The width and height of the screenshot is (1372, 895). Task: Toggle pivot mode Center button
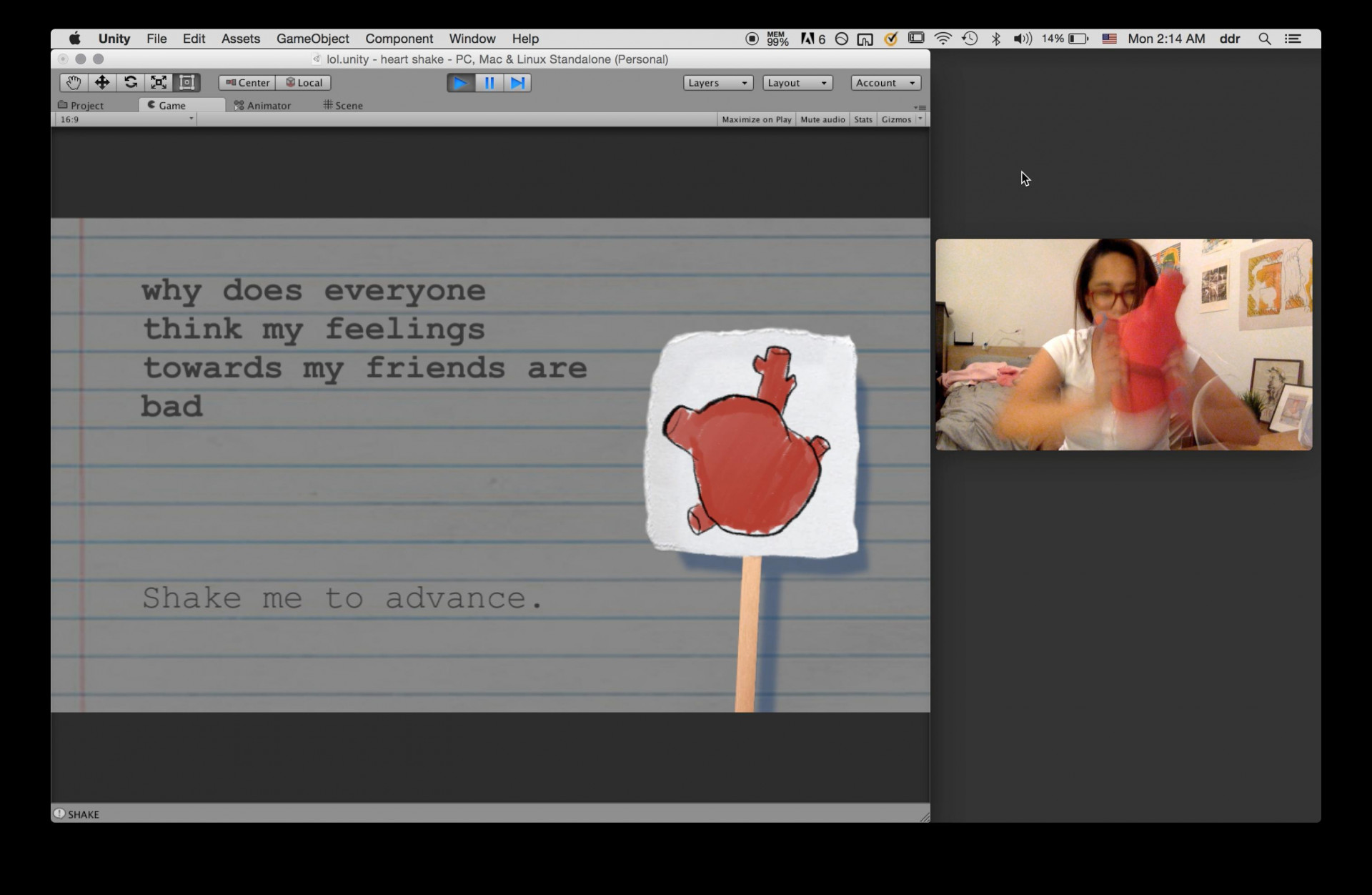tap(247, 83)
